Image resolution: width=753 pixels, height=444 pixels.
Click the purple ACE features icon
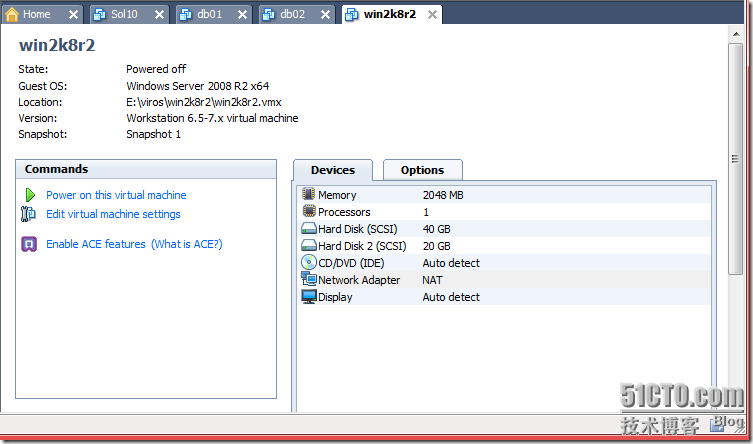pyautogui.click(x=29, y=244)
